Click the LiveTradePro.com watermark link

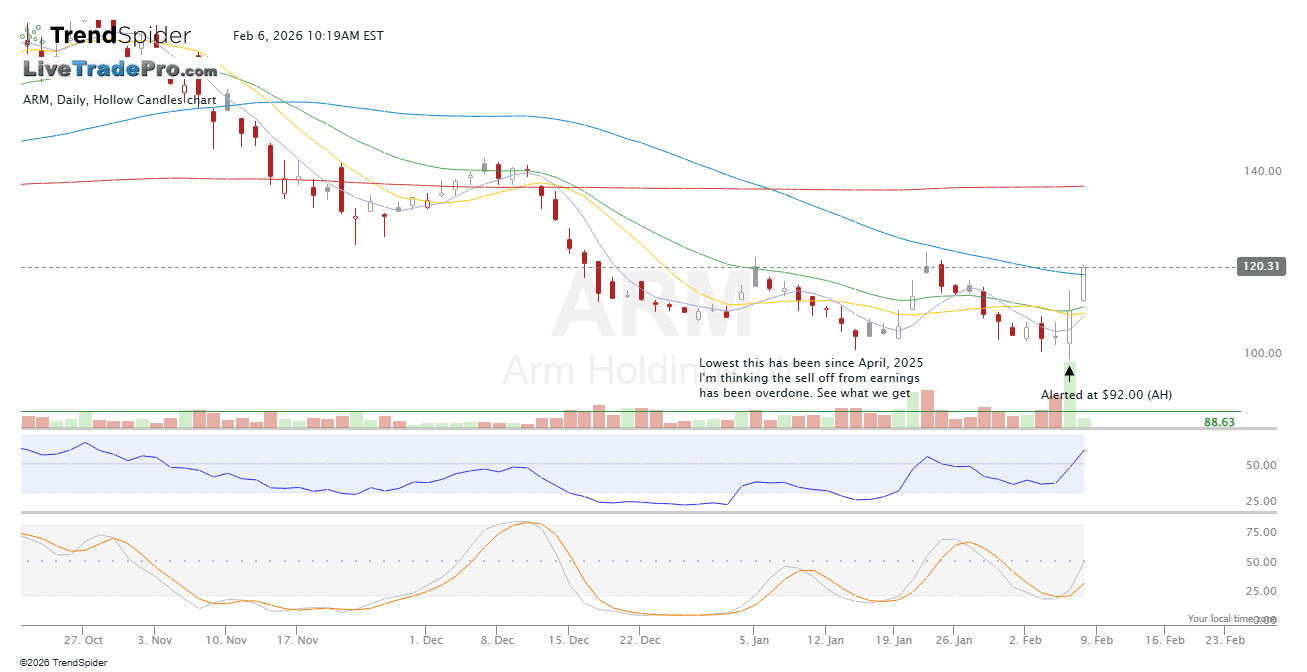[120, 70]
